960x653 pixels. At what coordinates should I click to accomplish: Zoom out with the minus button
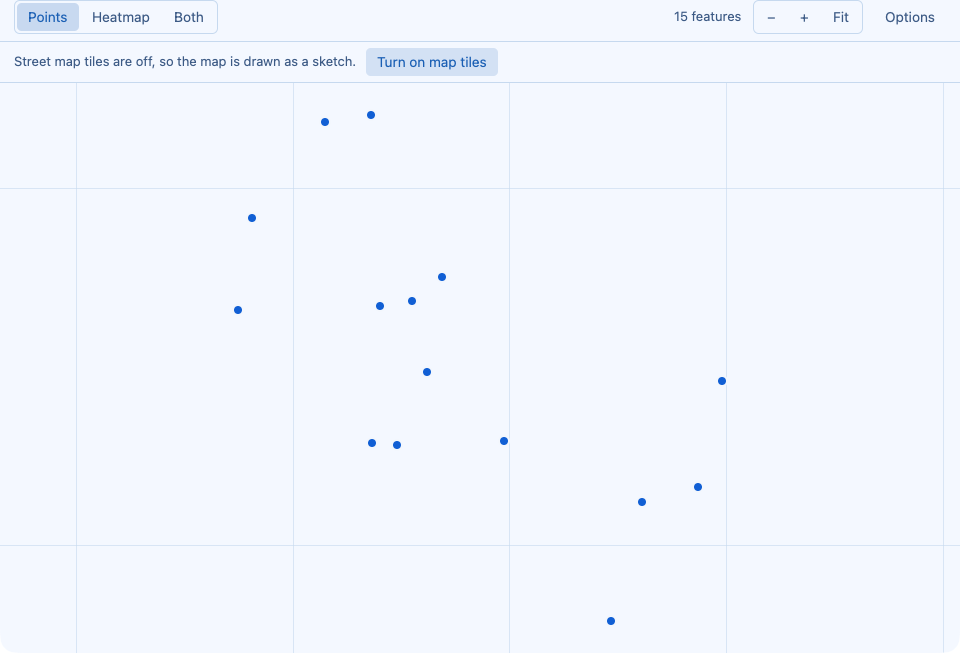(771, 17)
